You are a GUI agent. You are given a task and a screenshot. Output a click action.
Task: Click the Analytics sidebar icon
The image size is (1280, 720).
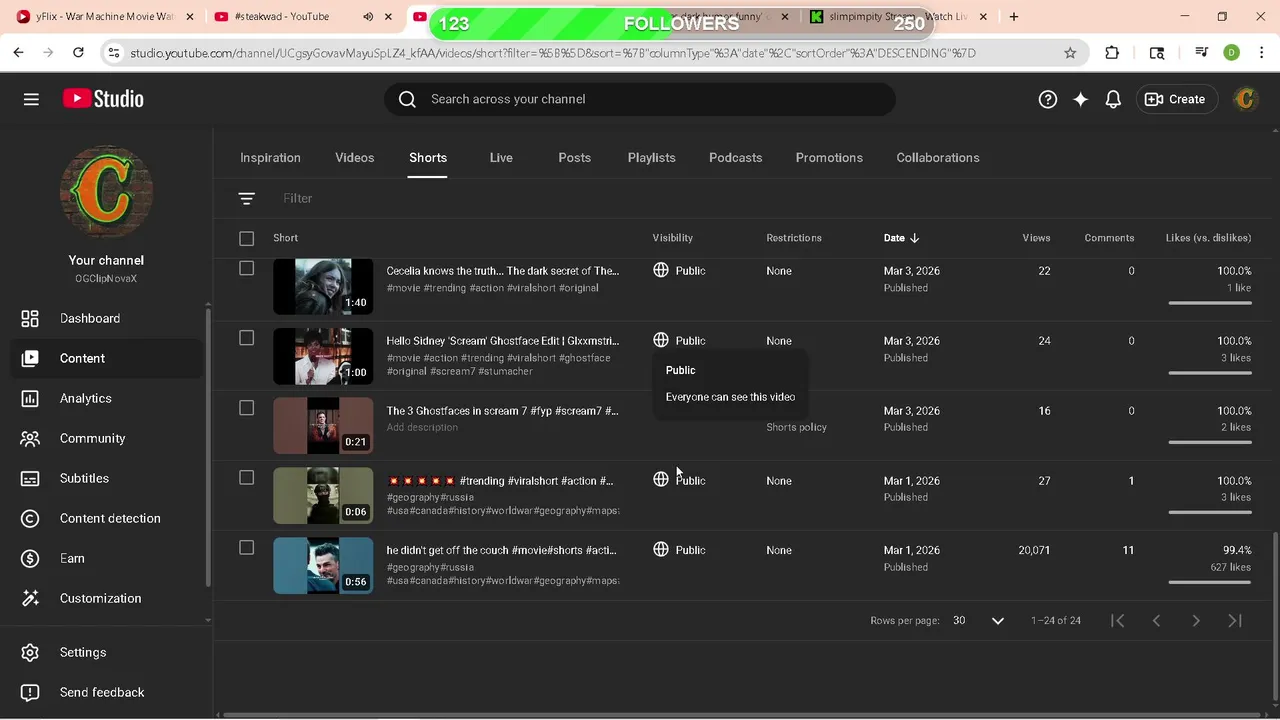click(x=30, y=398)
